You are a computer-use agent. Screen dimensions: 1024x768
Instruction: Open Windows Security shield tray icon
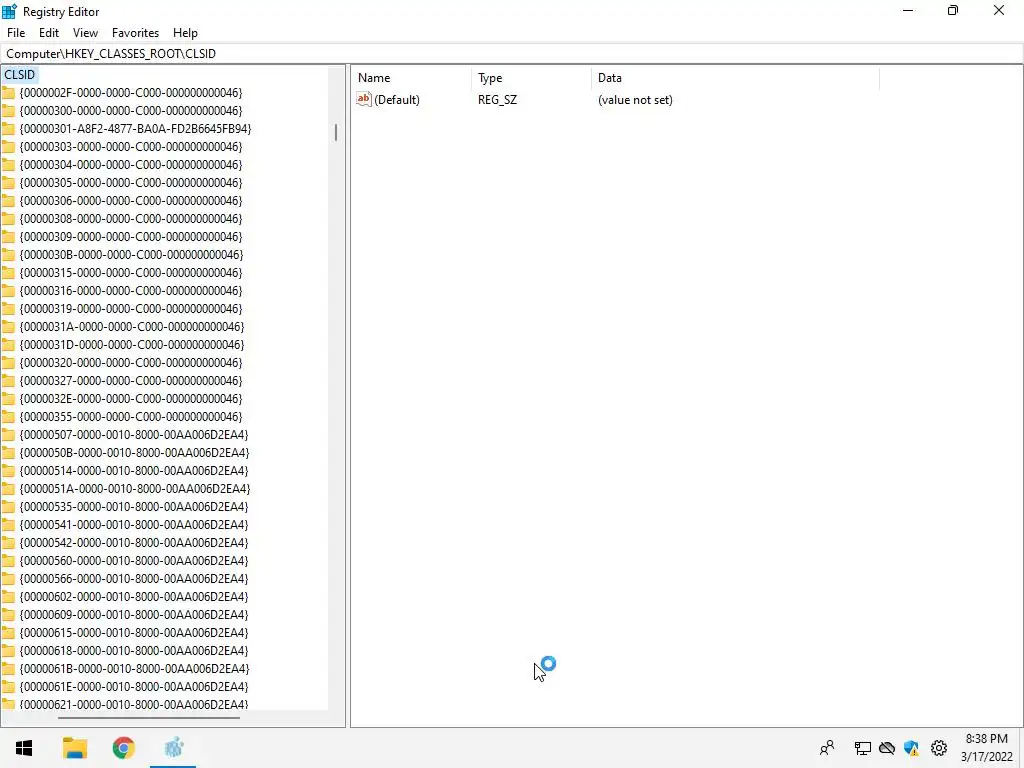[x=912, y=748]
